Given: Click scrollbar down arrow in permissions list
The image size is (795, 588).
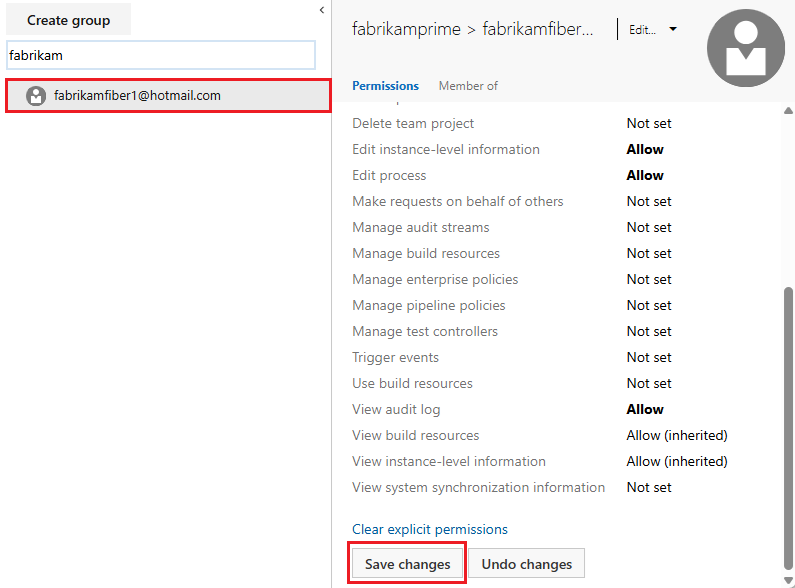Looking at the screenshot, I should tap(788, 581).
